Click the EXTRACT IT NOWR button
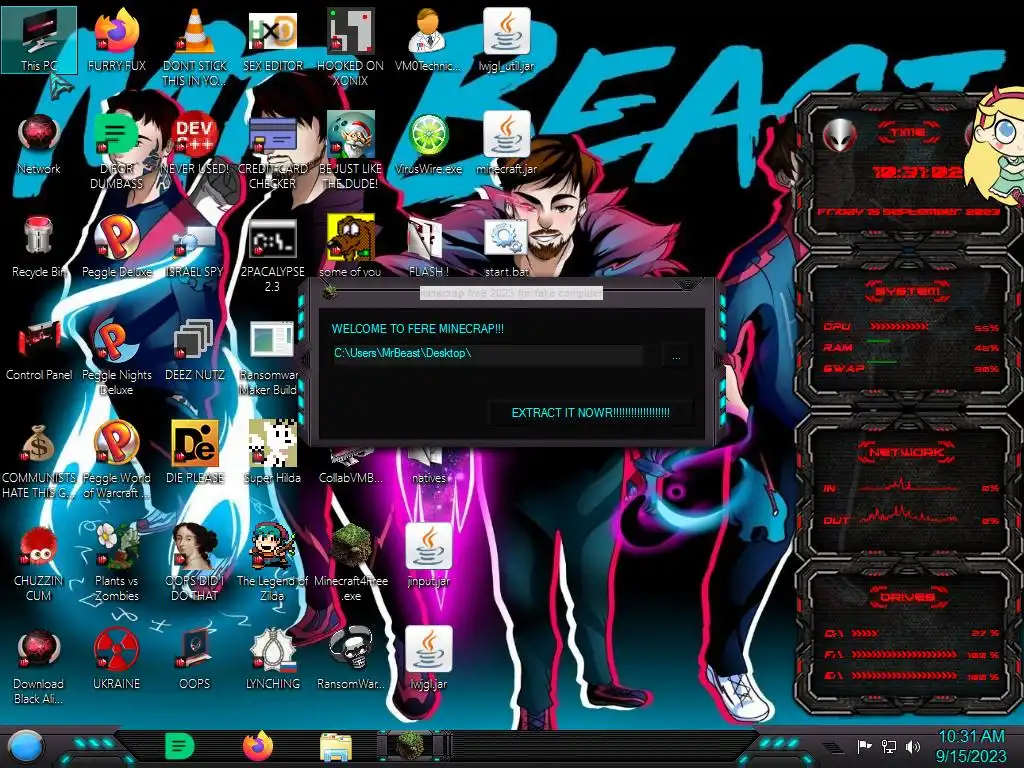 pos(590,413)
